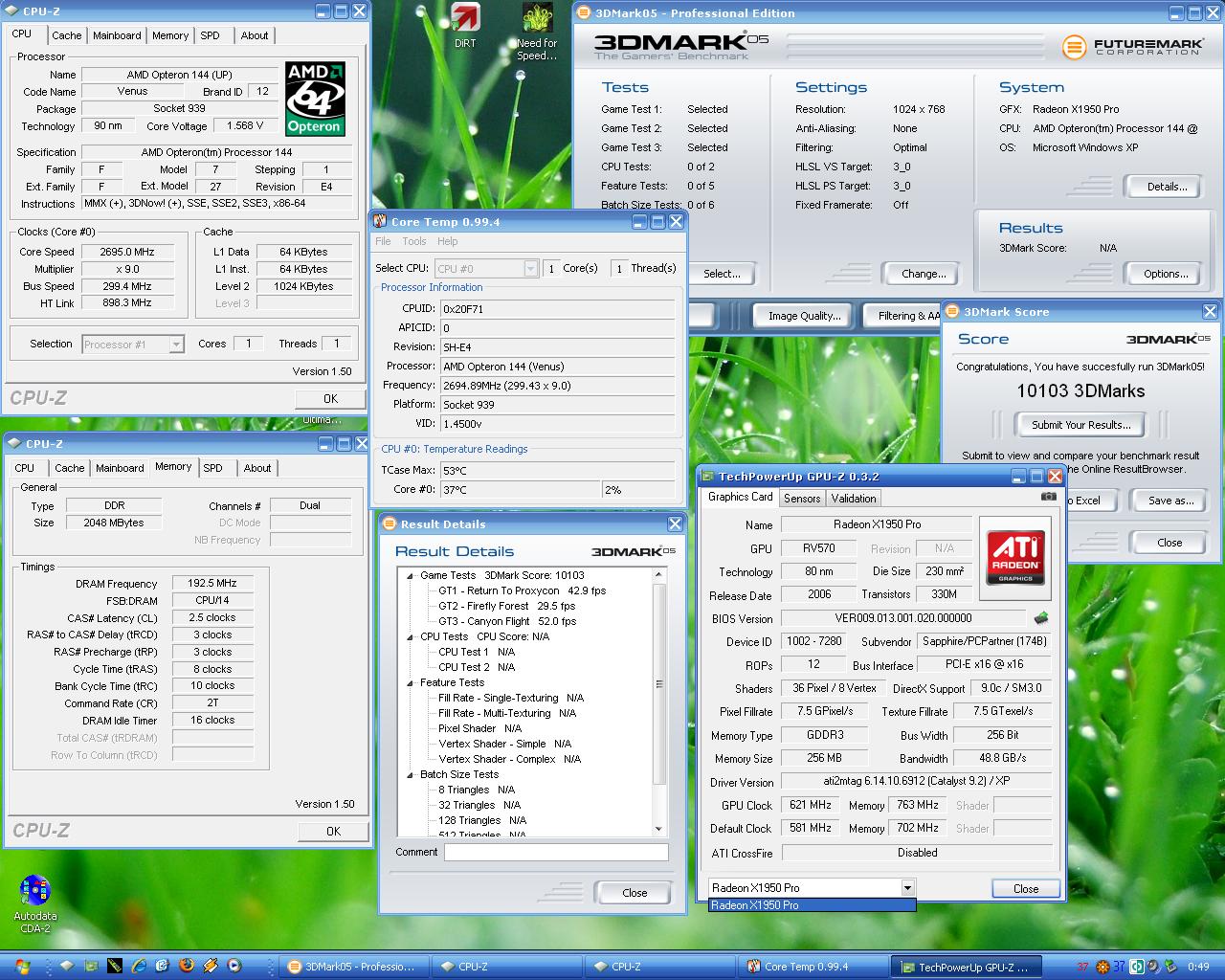Click the Select button under Tests in 3DMark05

click(722, 274)
